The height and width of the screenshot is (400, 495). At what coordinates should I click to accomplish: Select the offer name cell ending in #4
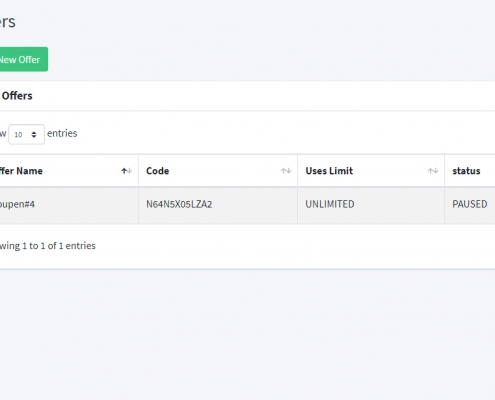point(17,204)
